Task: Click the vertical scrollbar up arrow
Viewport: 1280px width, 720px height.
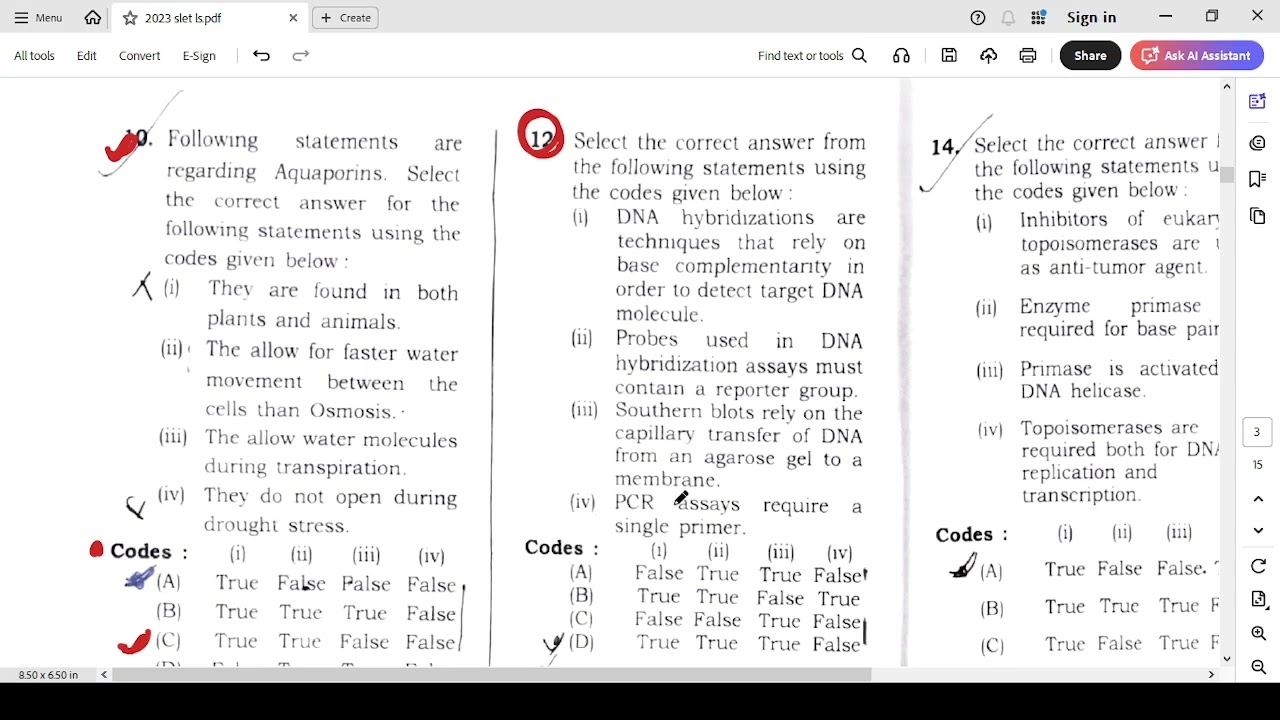Action: 1227,87
